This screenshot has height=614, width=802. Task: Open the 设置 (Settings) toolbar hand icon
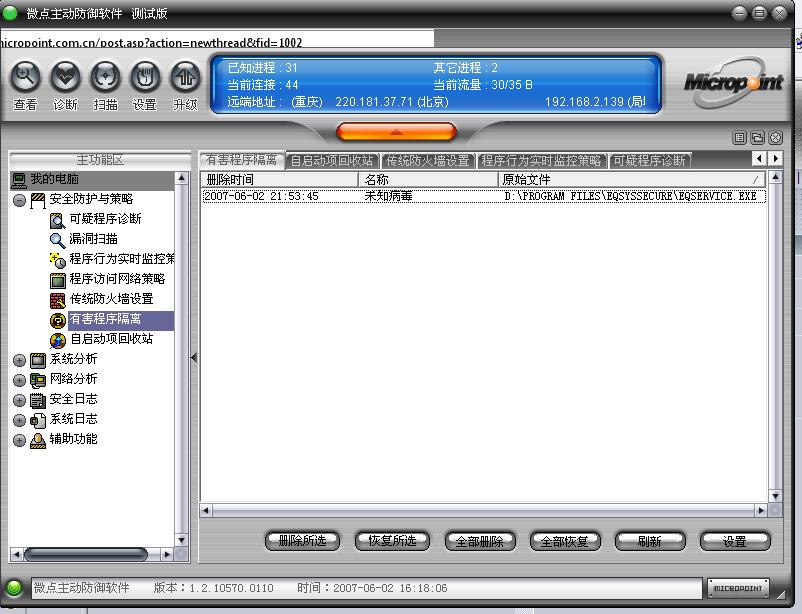[145, 77]
